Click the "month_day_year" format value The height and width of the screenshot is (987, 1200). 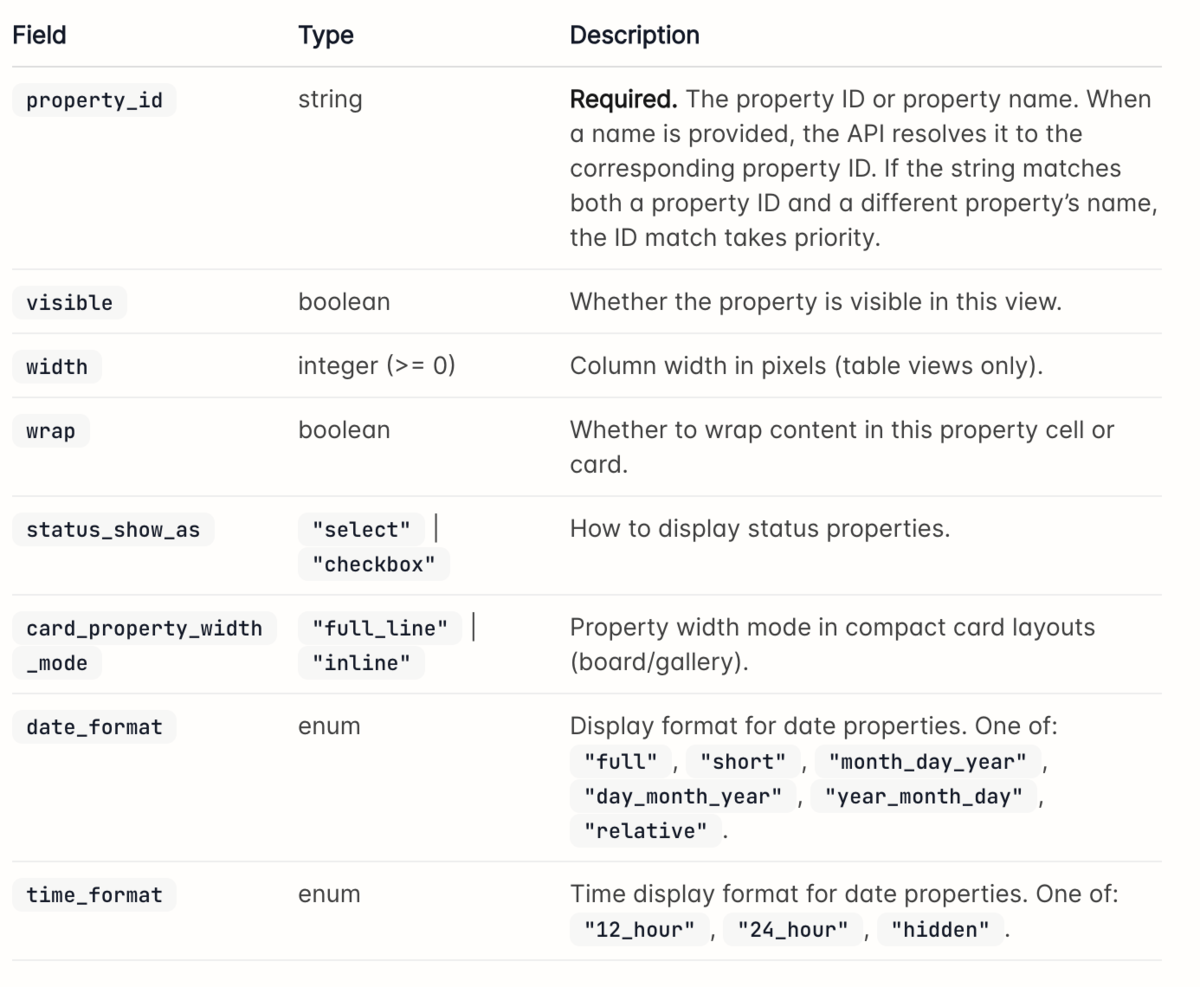[927, 762]
